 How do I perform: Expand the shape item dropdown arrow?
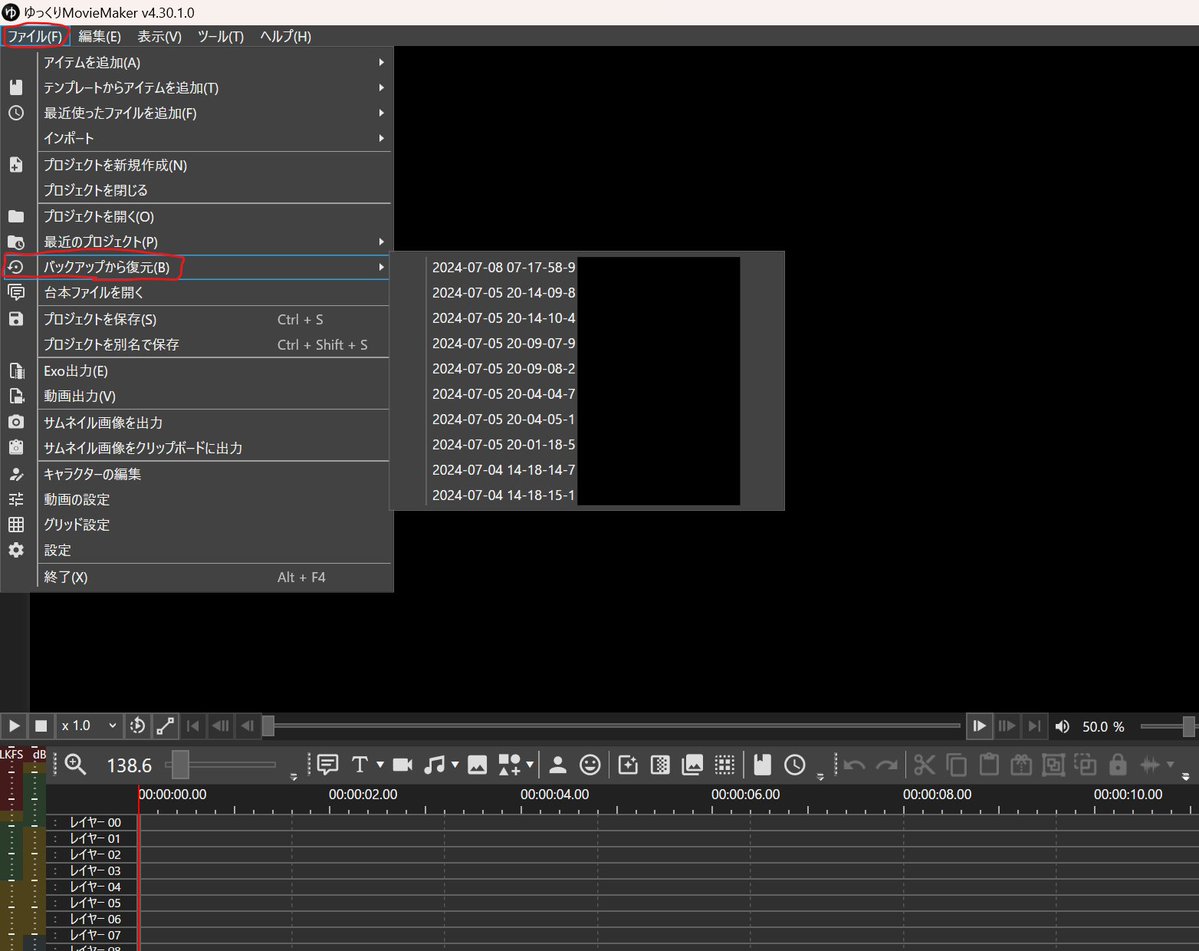[530, 764]
